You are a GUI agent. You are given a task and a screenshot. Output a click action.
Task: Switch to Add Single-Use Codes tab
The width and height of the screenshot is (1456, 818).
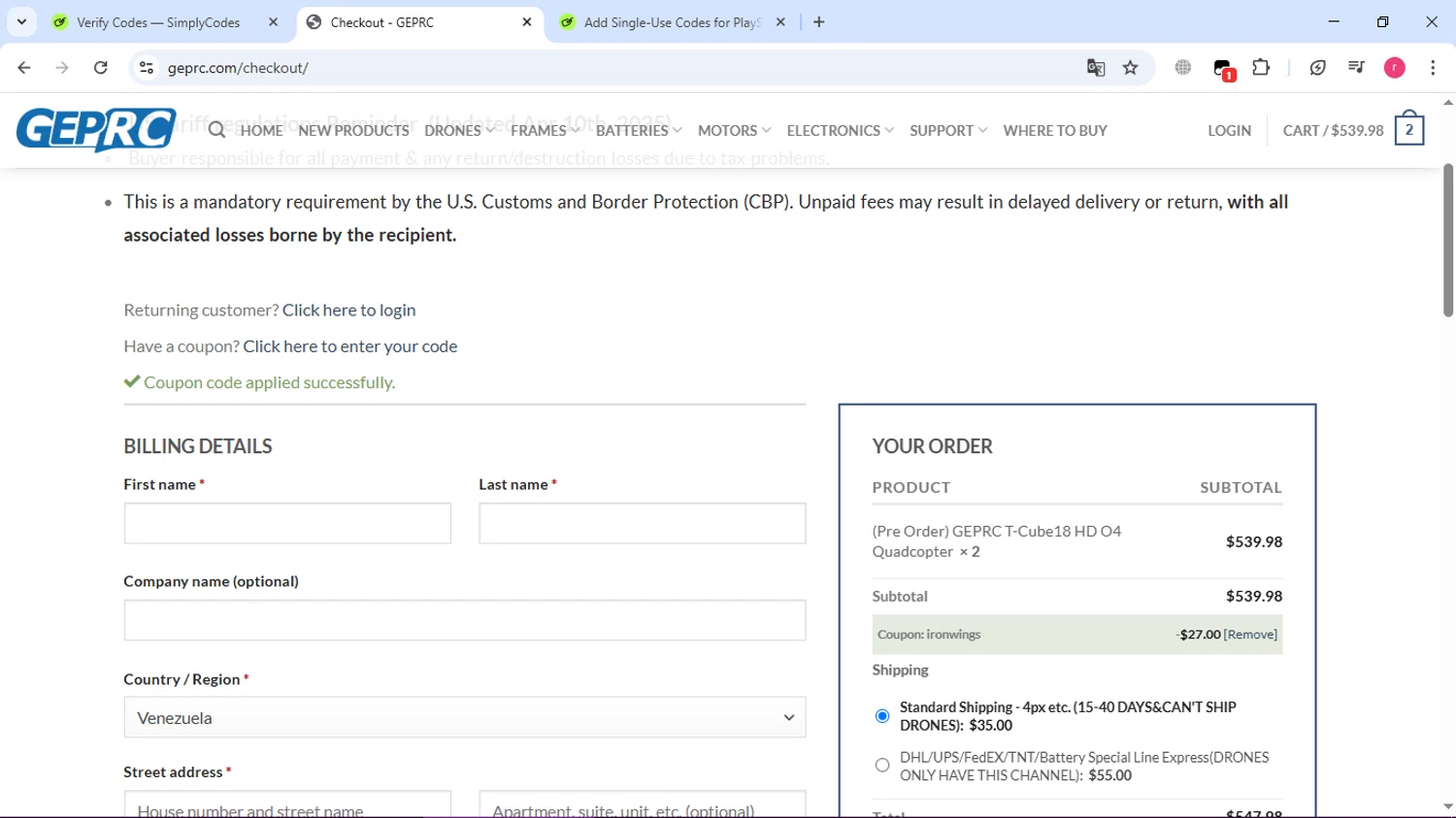pyautogui.click(x=673, y=22)
